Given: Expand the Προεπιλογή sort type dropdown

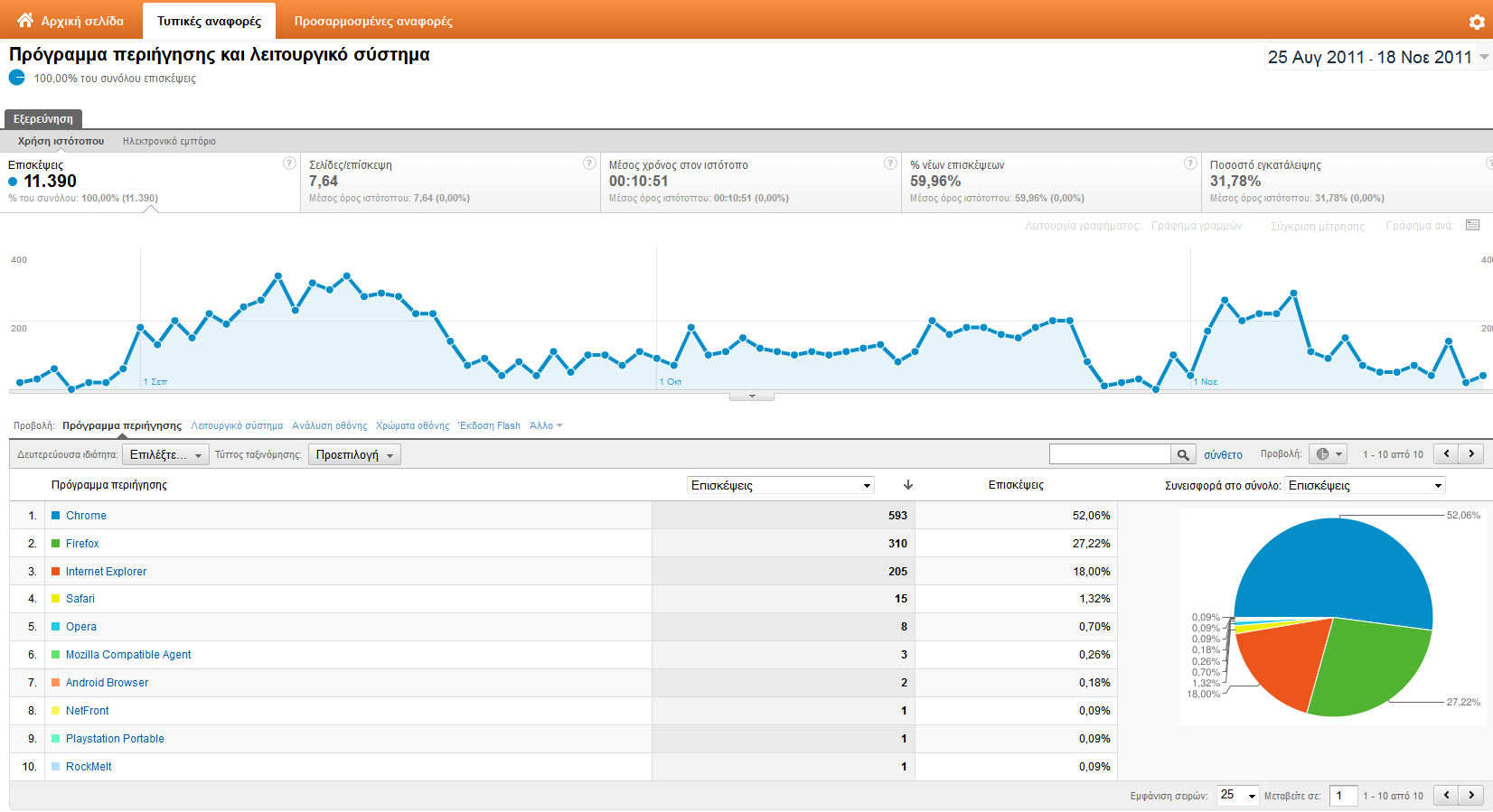Looking at the screenshot, I should [x=354, y=455].
